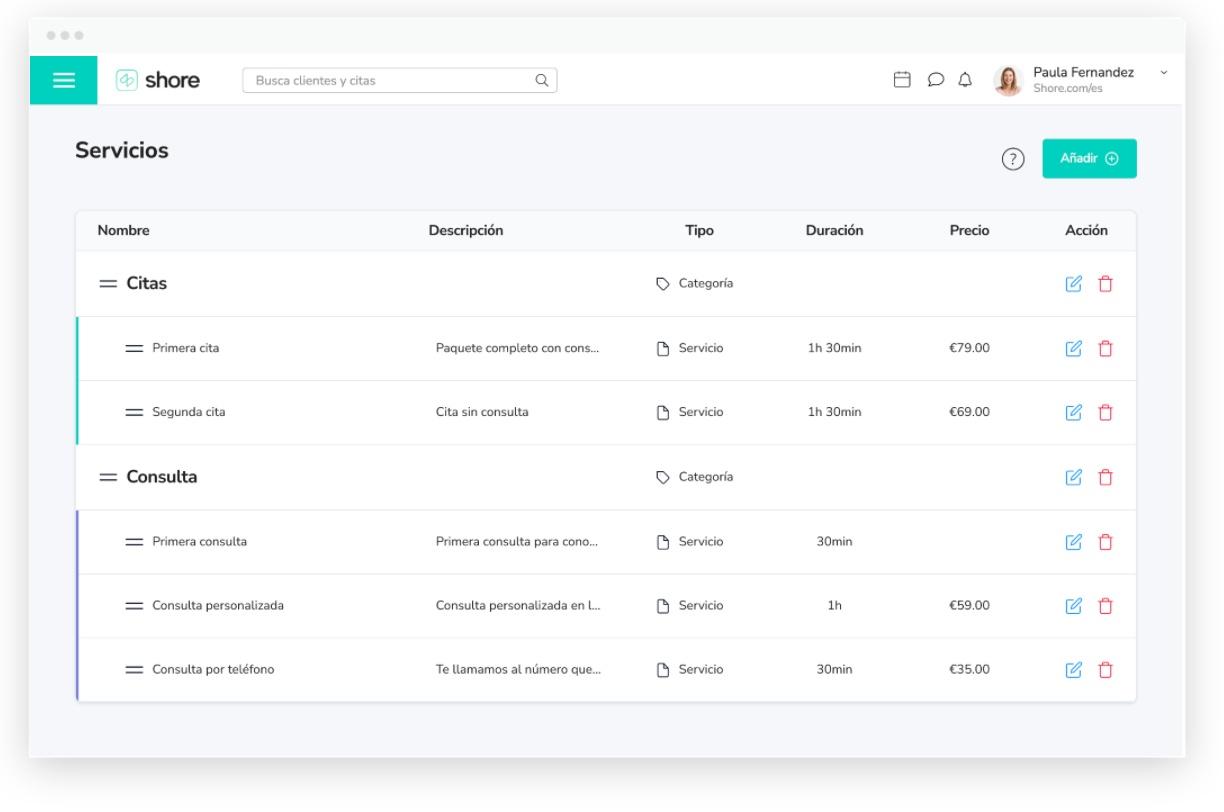1224x812 pixels.
Task: Open the notifications bell
Action: click(965, 80)
